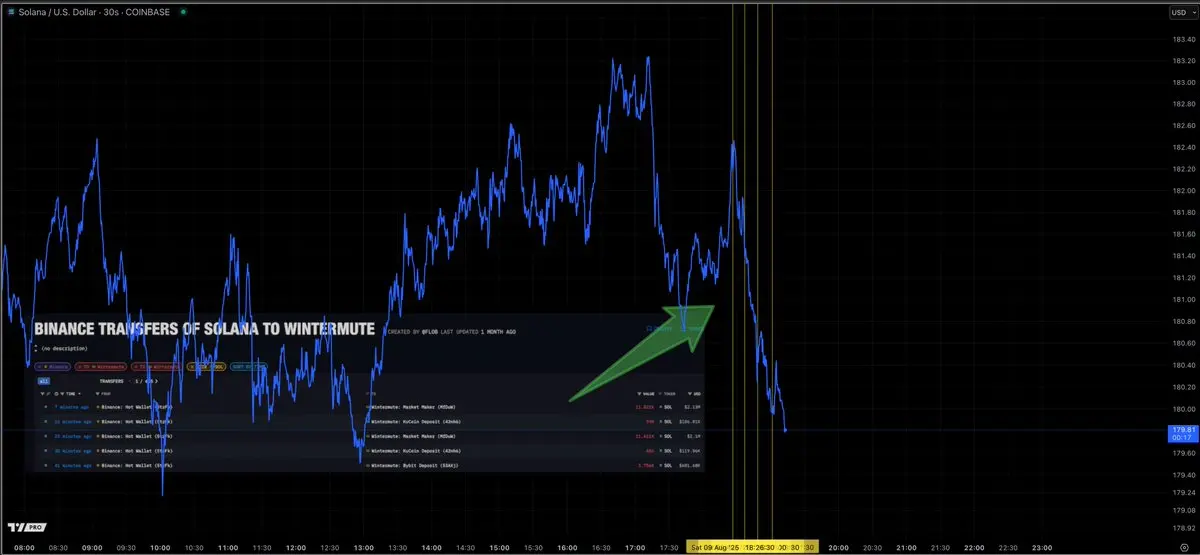Screen dimensions: 1200x555
Task: Click the 13:00 time axis label
Action: (363, 547)
